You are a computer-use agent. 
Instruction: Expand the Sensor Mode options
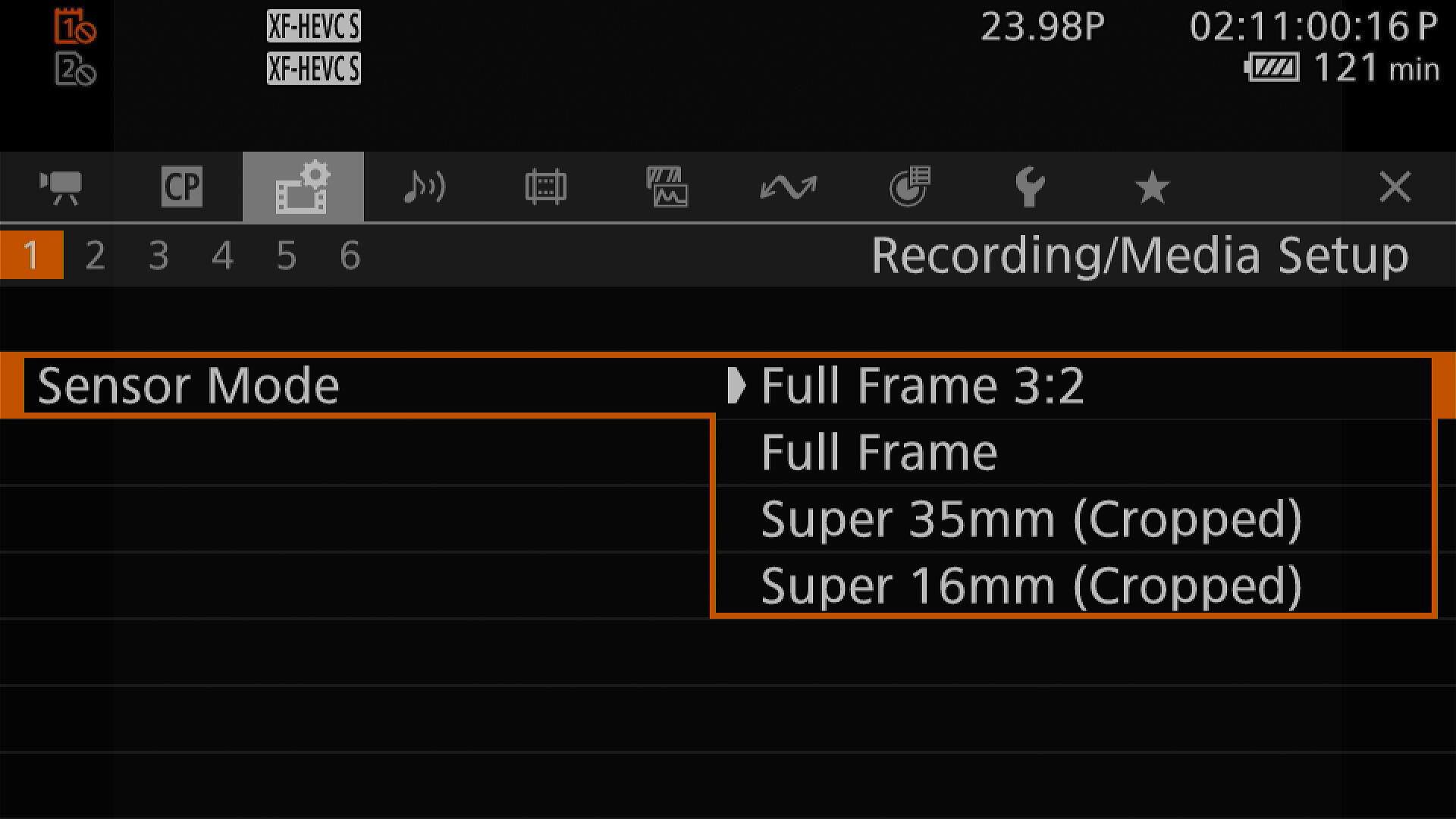point(735,385)
